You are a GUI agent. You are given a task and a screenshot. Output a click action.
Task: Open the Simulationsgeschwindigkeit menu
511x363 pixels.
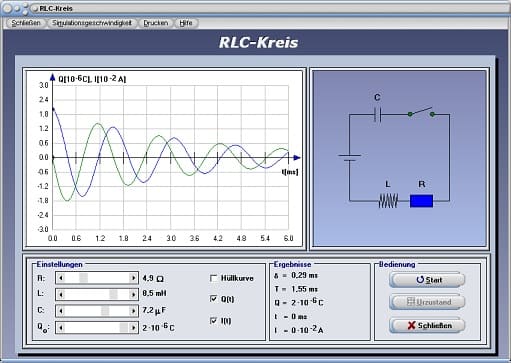coord(92,23)
